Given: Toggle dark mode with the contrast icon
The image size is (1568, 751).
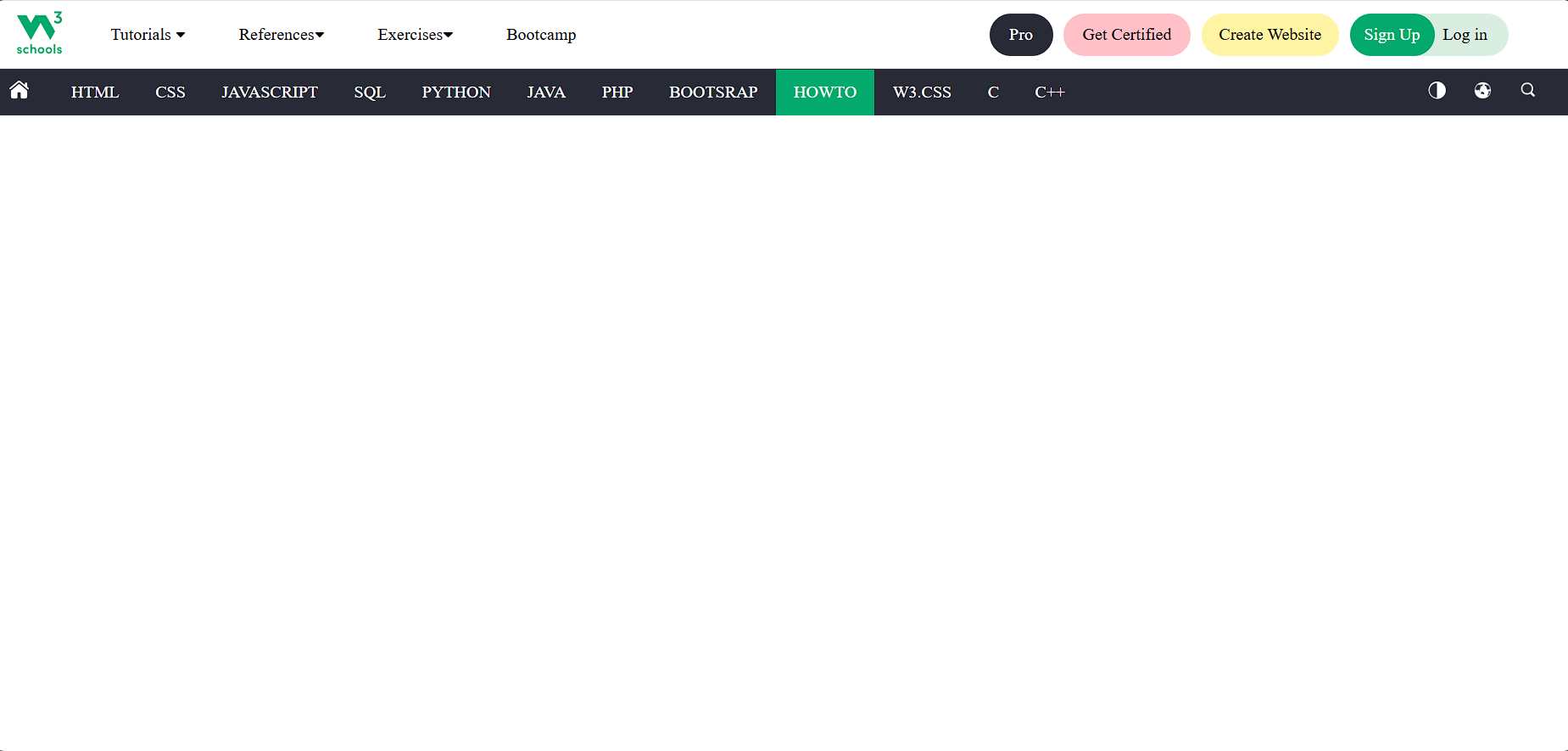Looking at the screenshot, I should pyautogui.click(x=1437, y=90).
